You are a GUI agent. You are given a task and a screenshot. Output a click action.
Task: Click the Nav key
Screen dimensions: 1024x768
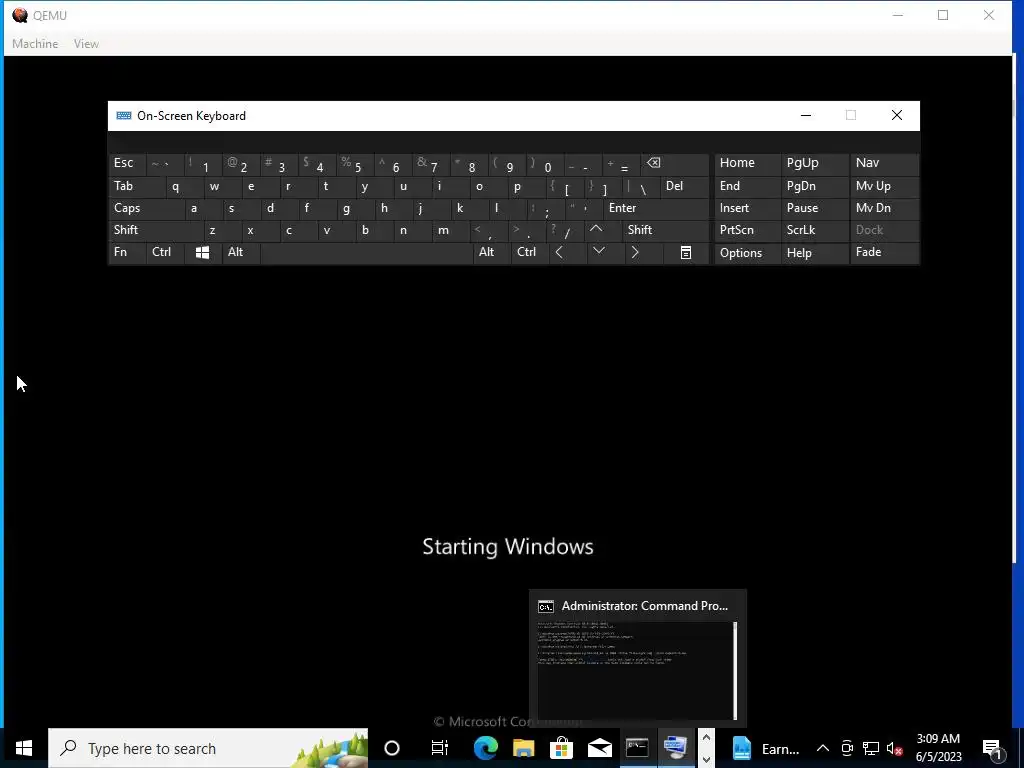[884, 164]
